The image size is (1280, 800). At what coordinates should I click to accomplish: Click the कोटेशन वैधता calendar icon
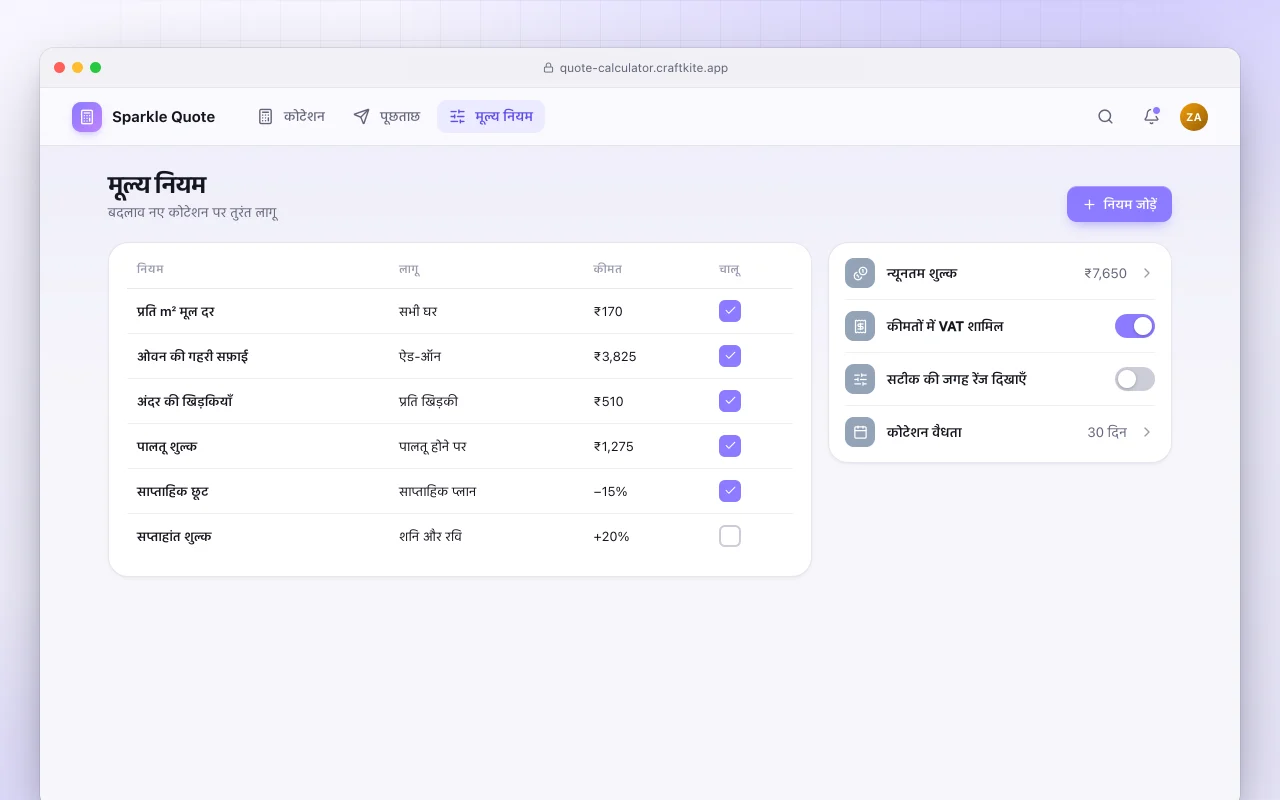pos(860,432)
